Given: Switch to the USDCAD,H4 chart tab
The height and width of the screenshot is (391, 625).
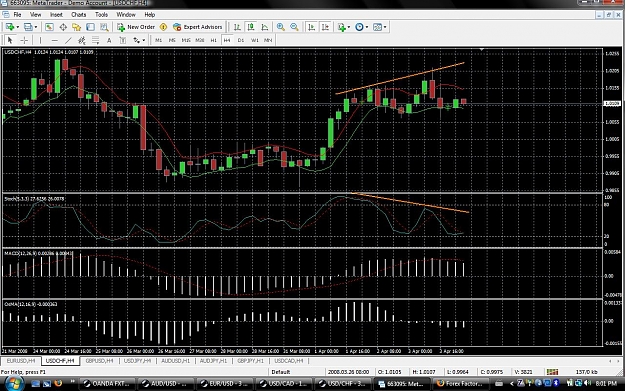Looking at the screenshot, I should (289, 361).
